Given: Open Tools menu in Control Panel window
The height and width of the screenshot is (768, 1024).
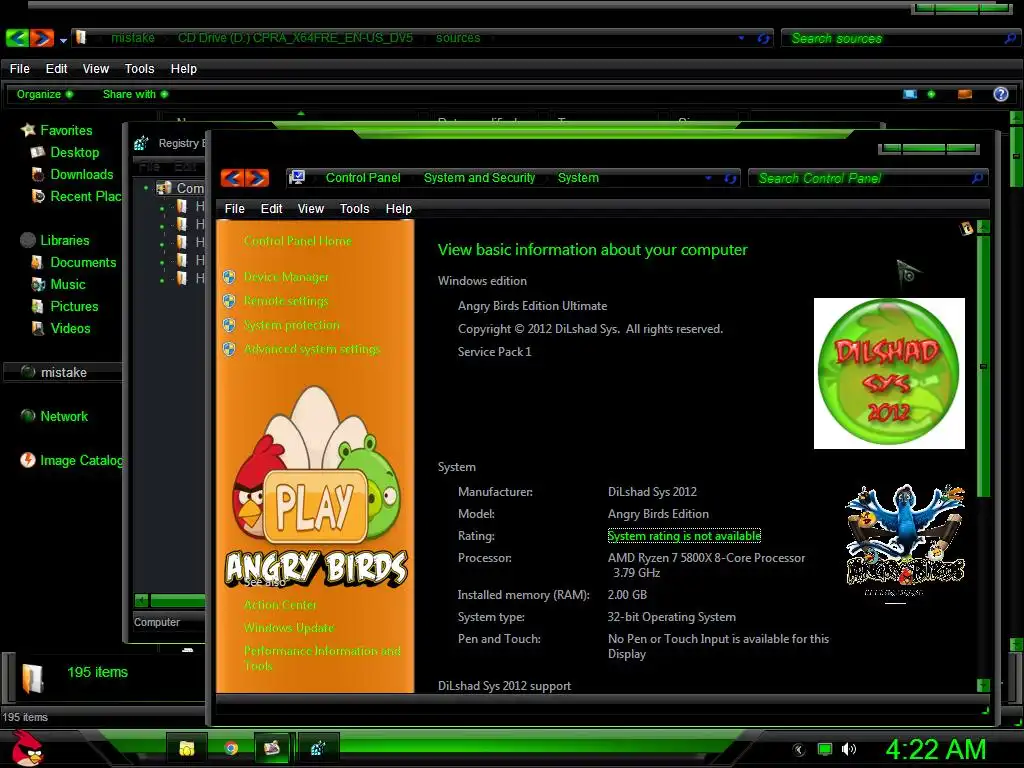Looking at the screenshot, I should tap(354, 208).
